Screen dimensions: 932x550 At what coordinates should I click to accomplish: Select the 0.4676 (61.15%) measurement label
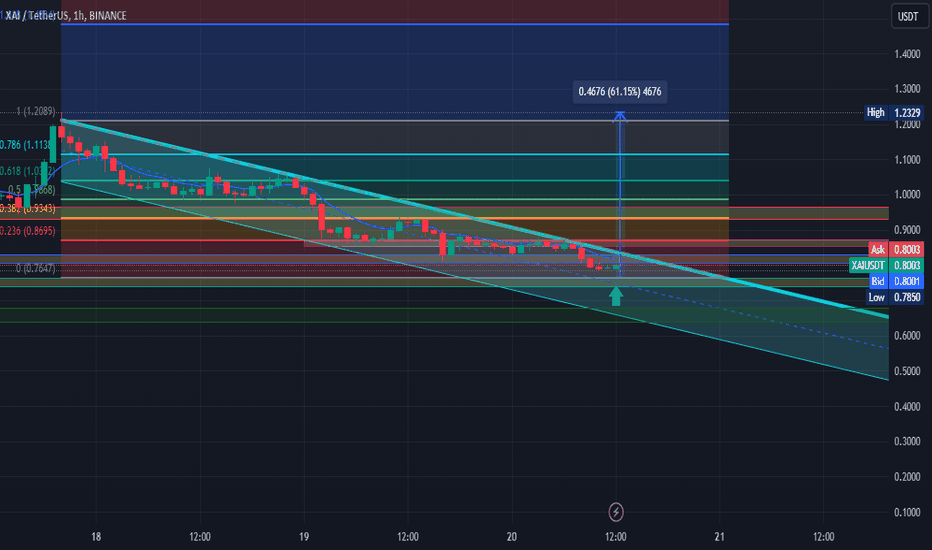coord(620,92)
